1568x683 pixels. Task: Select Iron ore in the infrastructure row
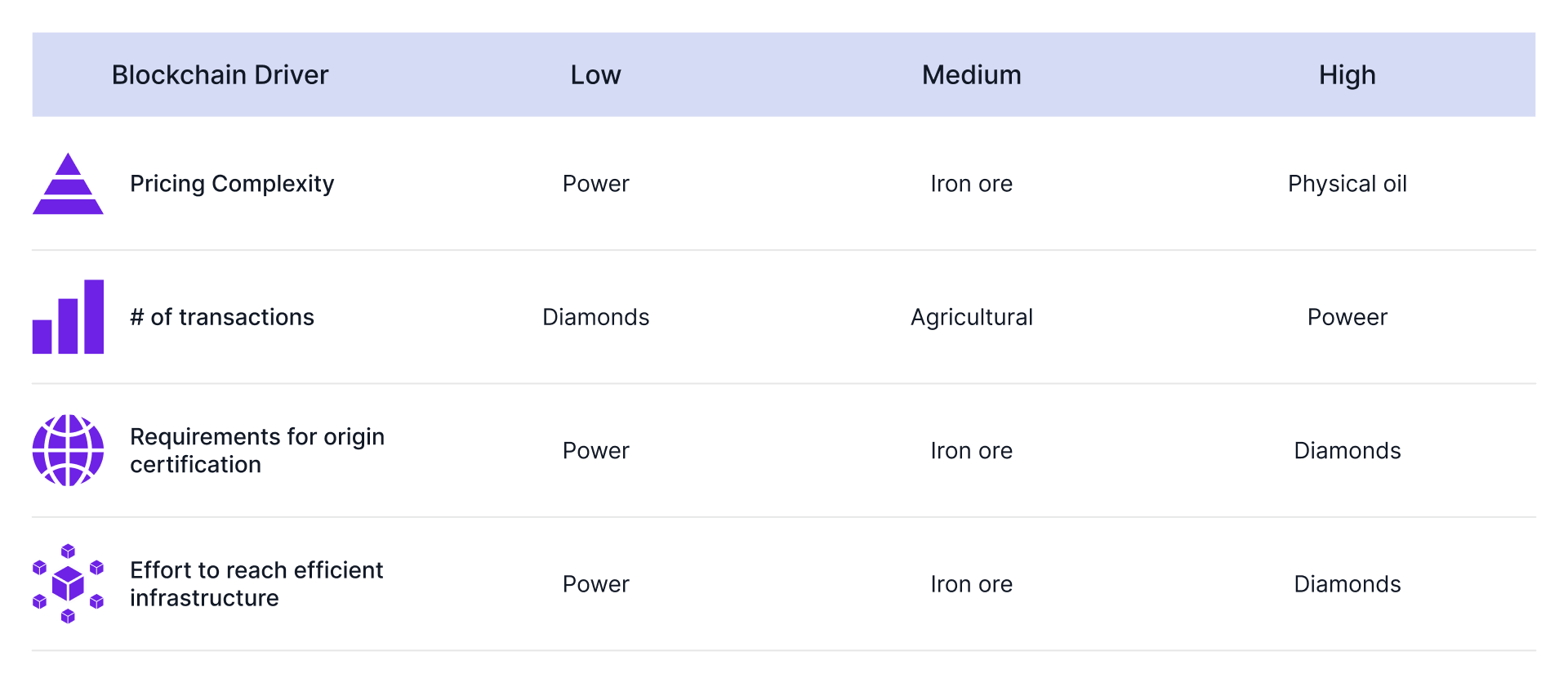[x=972, y=584]
